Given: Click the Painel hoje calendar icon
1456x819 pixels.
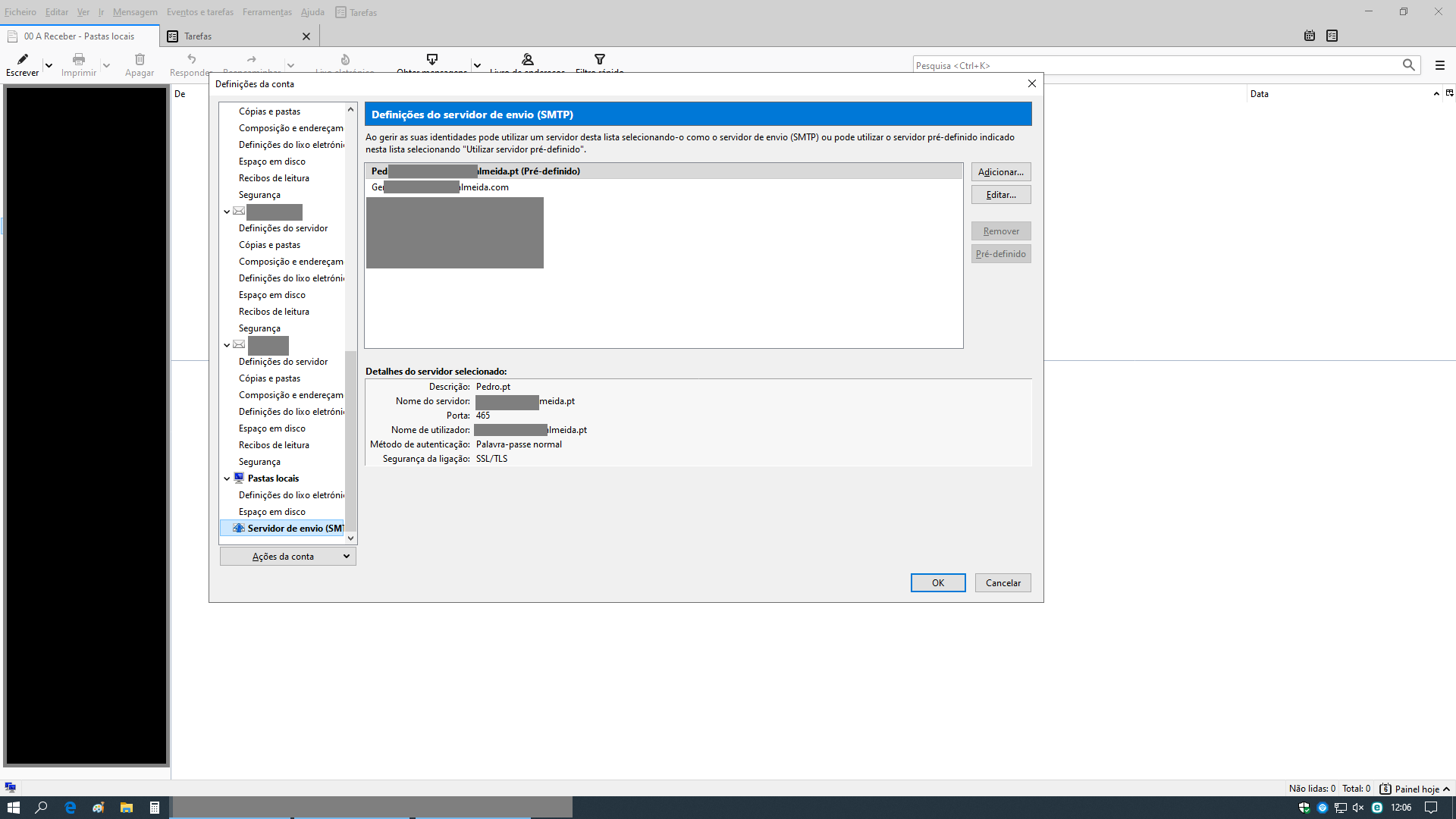Looking at the screenshot, I should pos(1385,789).
